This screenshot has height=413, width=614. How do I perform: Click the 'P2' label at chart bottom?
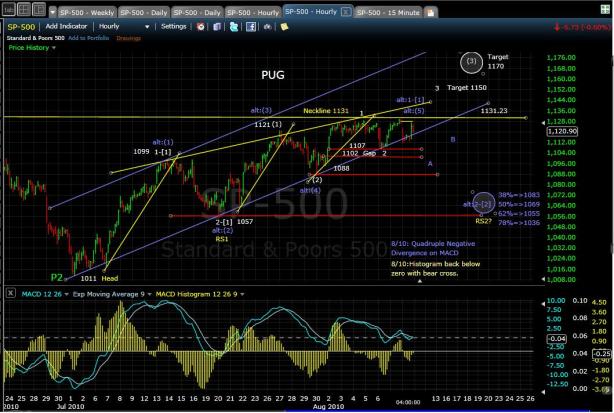click(x=56, y=277)
